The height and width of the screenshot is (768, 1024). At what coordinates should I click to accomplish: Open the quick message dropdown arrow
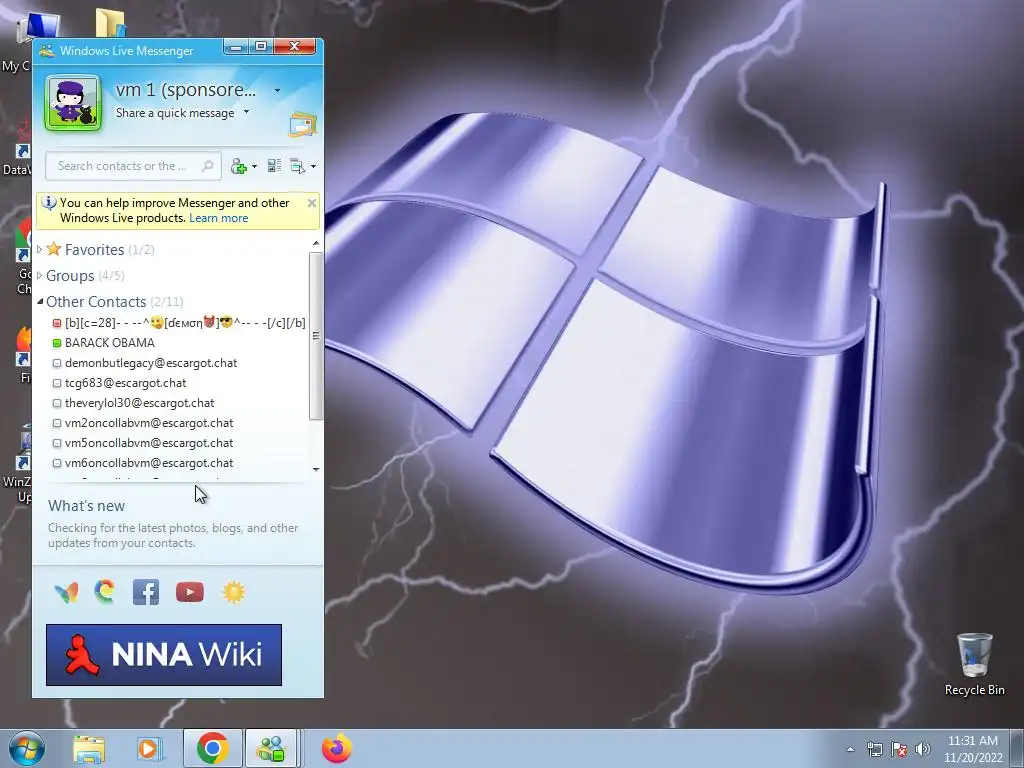(246, 112)
